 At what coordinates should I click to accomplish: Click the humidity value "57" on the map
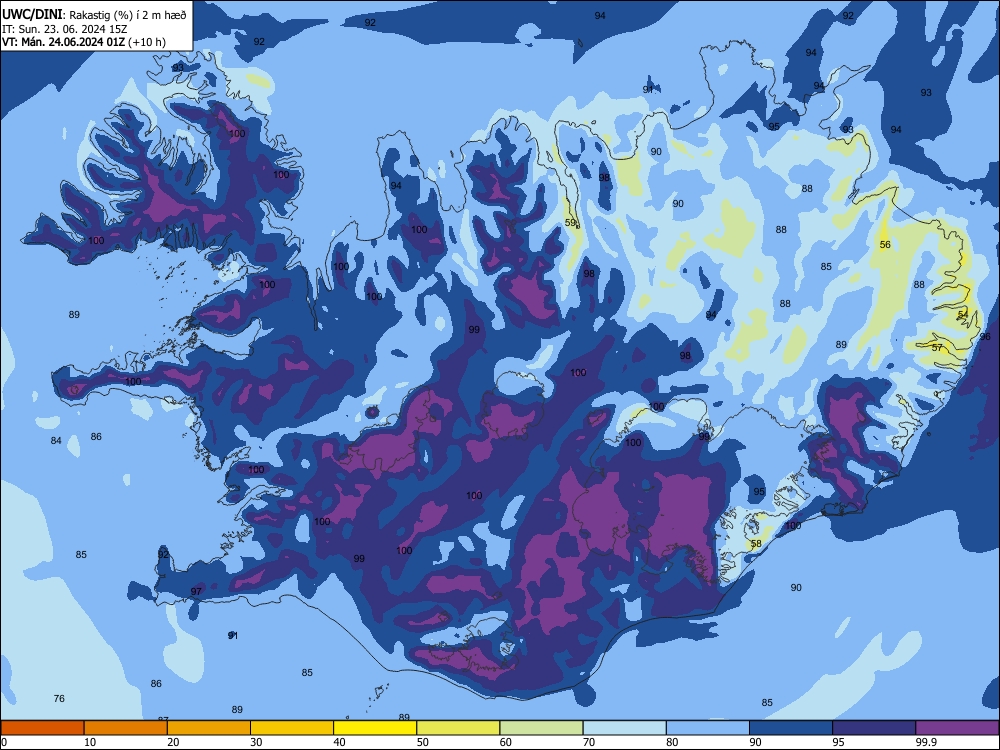click(x=937, y=348)
